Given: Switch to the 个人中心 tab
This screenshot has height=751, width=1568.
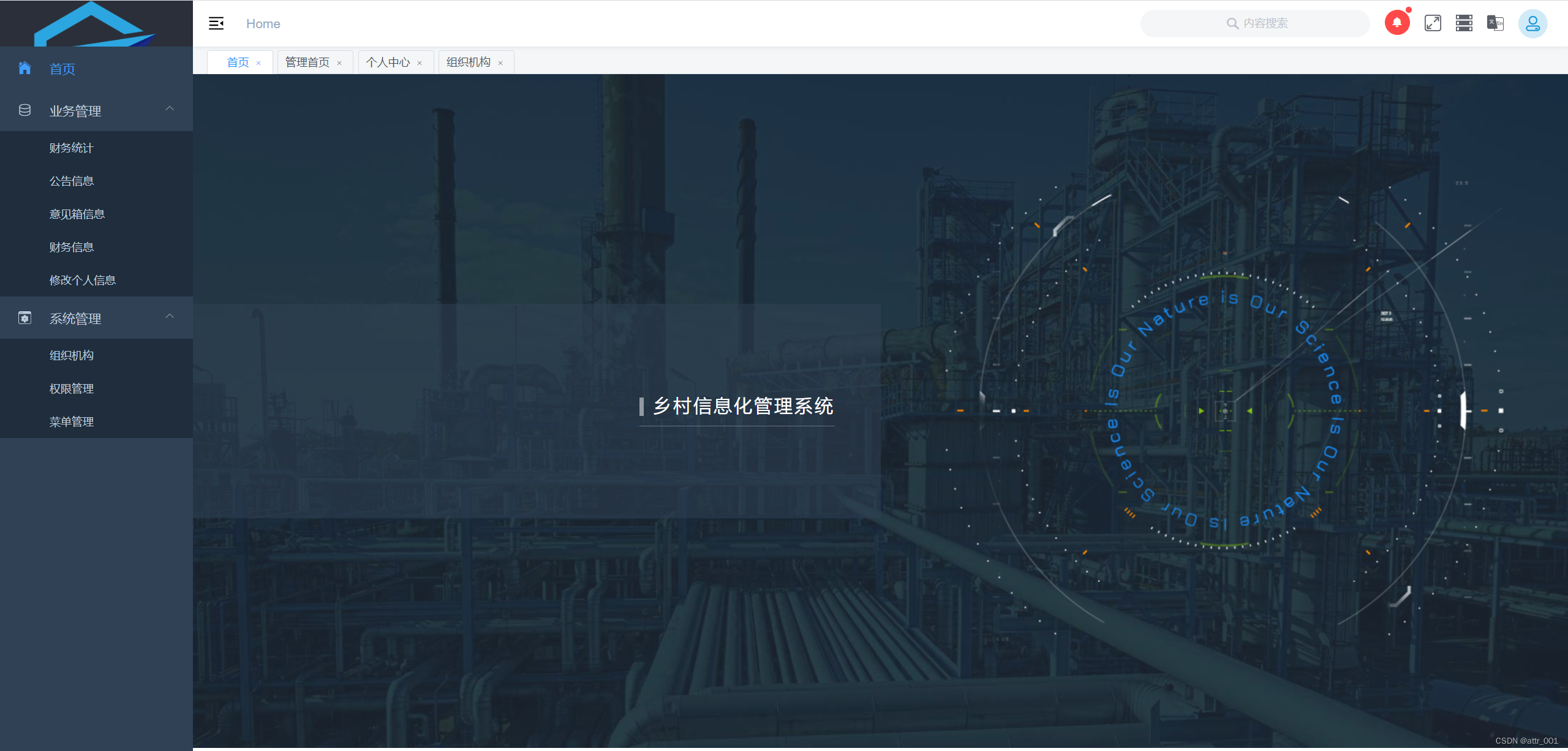Looking at the screenshot, I should pos(388,62).
